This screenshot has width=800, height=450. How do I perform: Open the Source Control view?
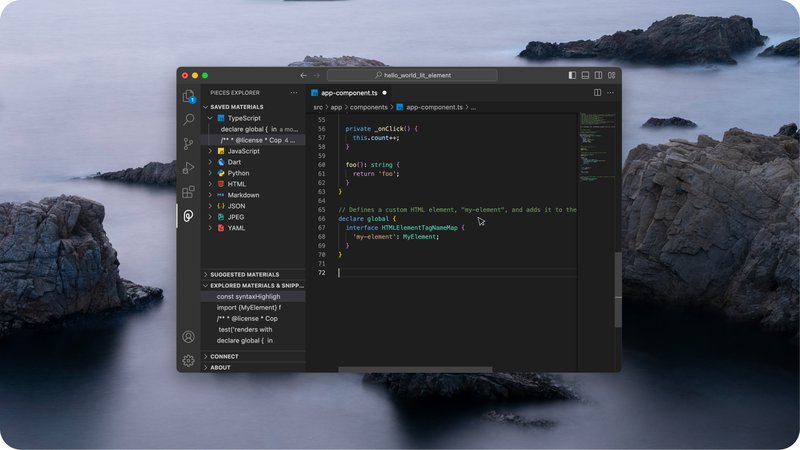pyautogui.click(x=189, y=144)
